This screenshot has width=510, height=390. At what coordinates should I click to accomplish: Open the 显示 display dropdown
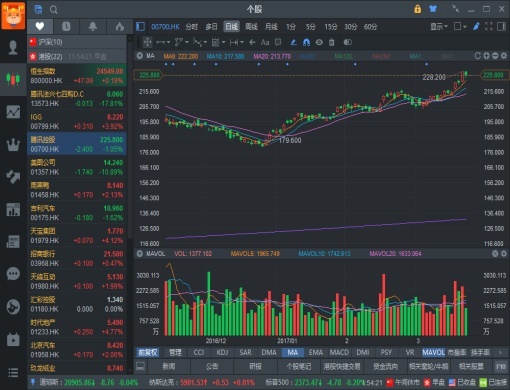pos(439,27)
